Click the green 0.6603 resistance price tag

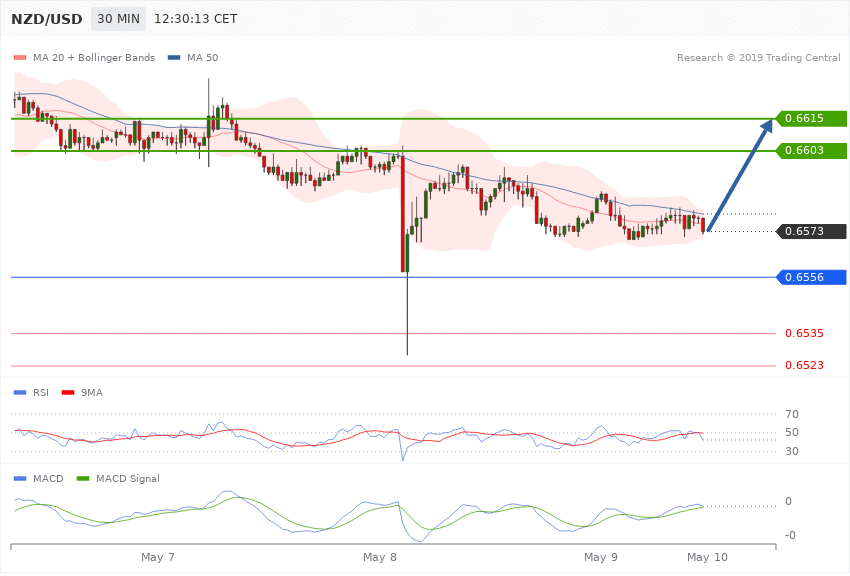[811, 151]
